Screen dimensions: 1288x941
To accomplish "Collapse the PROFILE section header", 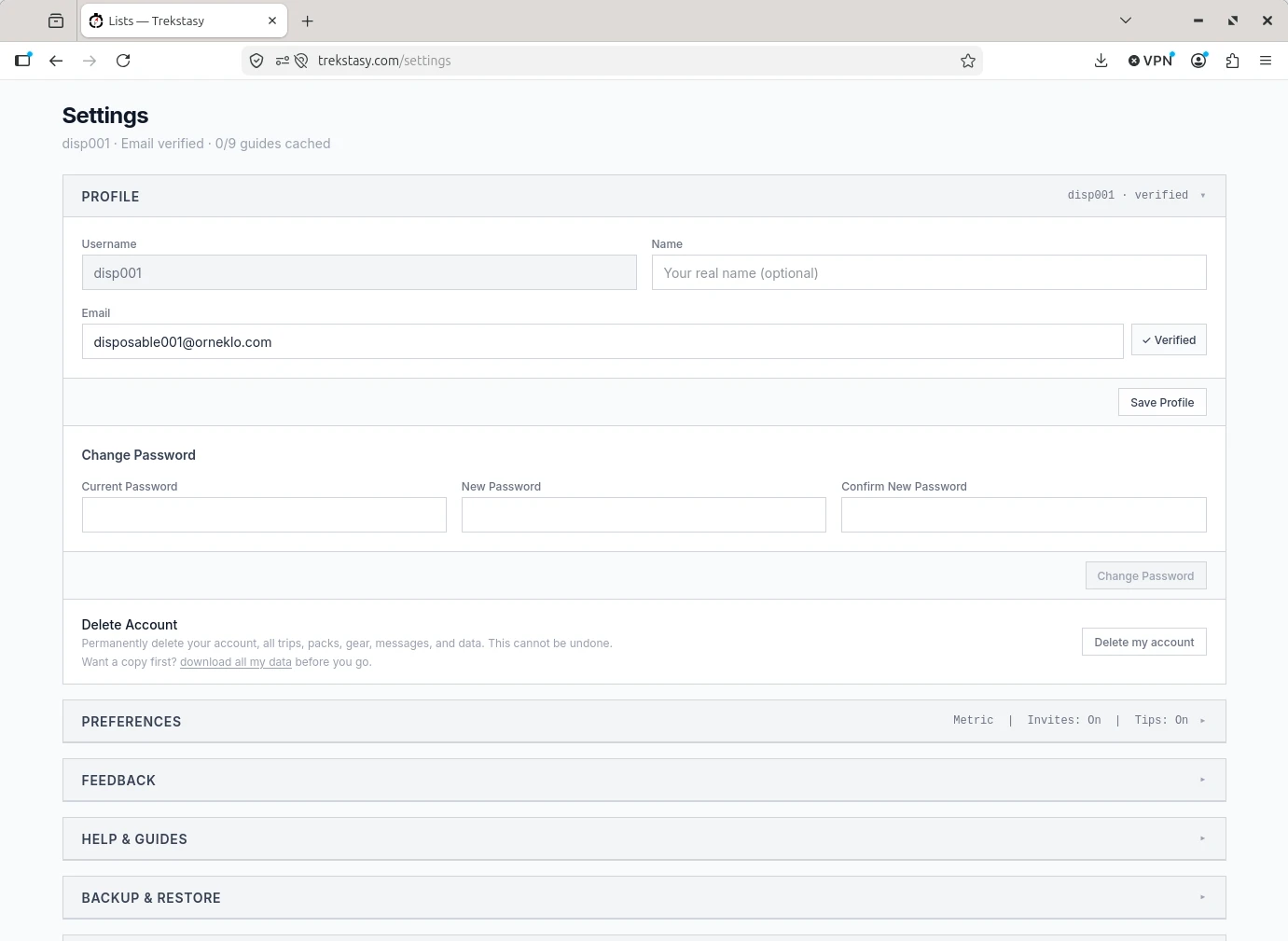I will click(644, 196).
